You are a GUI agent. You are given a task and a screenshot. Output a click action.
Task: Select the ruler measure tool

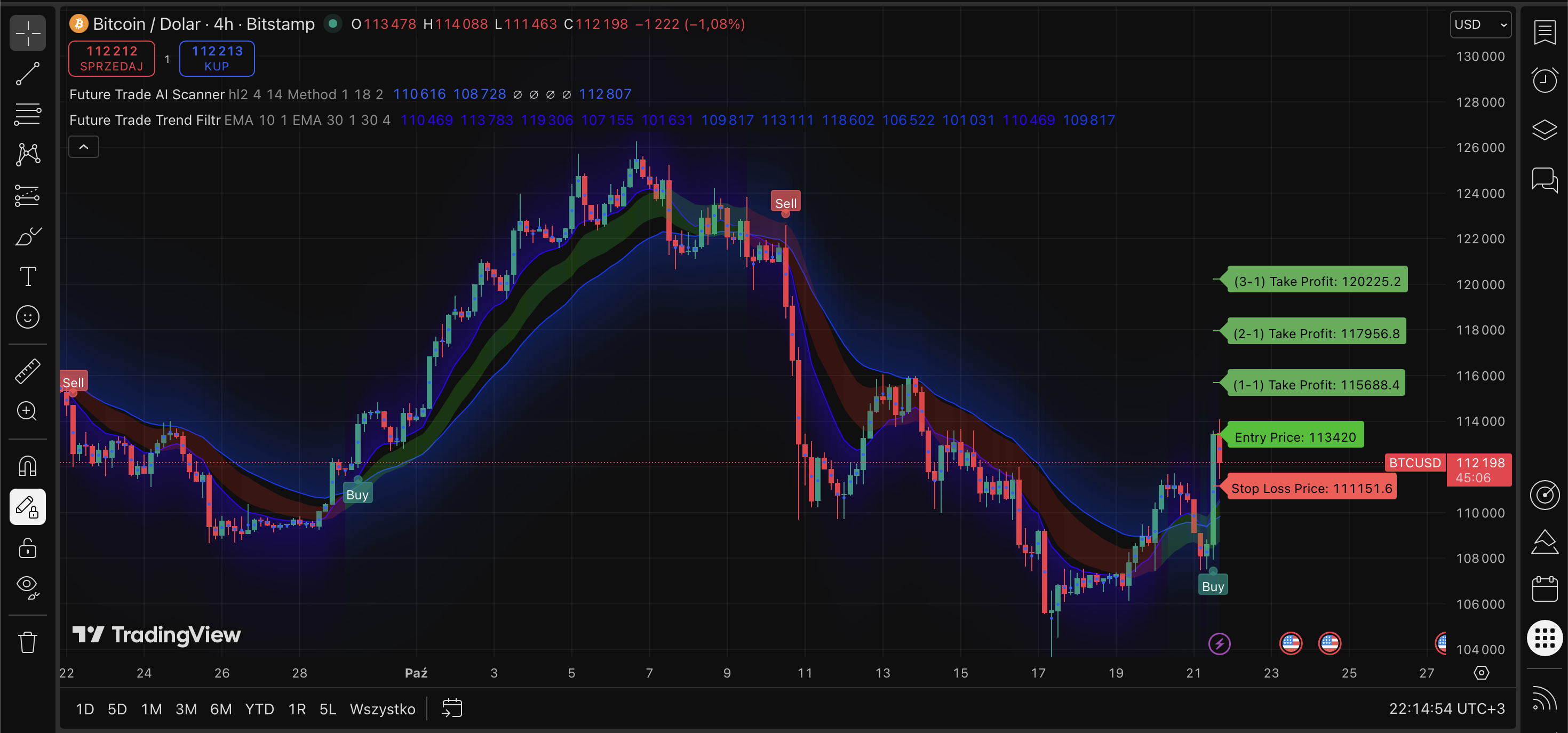pos(27,371)
